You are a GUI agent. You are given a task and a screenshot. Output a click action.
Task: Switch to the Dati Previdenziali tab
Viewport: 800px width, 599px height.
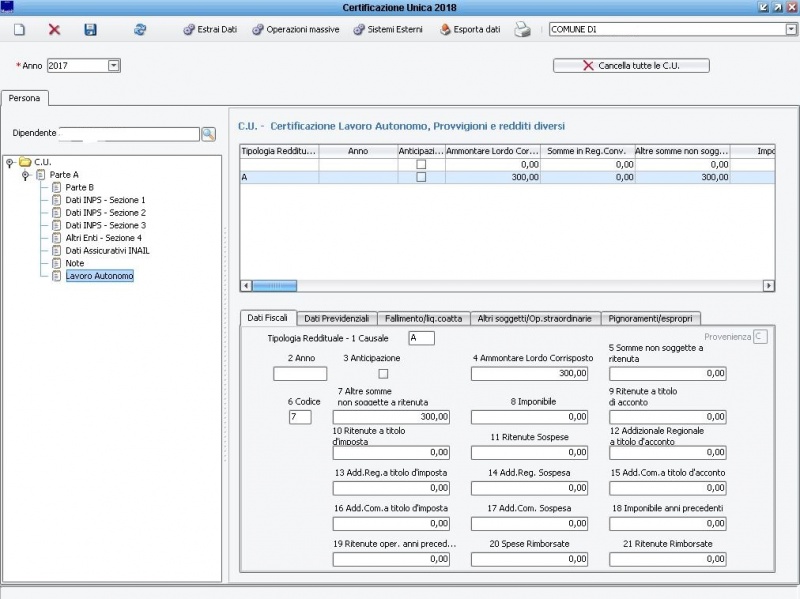point(336,318)
